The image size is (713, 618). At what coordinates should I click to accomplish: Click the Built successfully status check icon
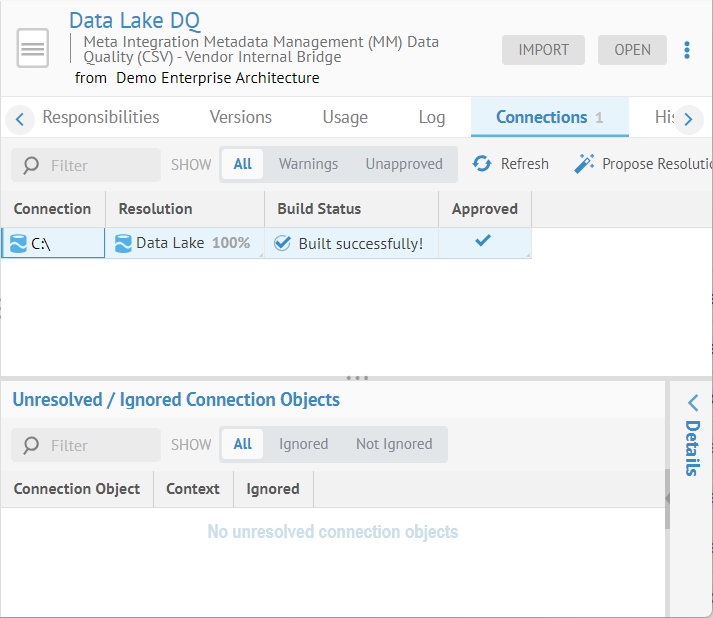point(283,243)
